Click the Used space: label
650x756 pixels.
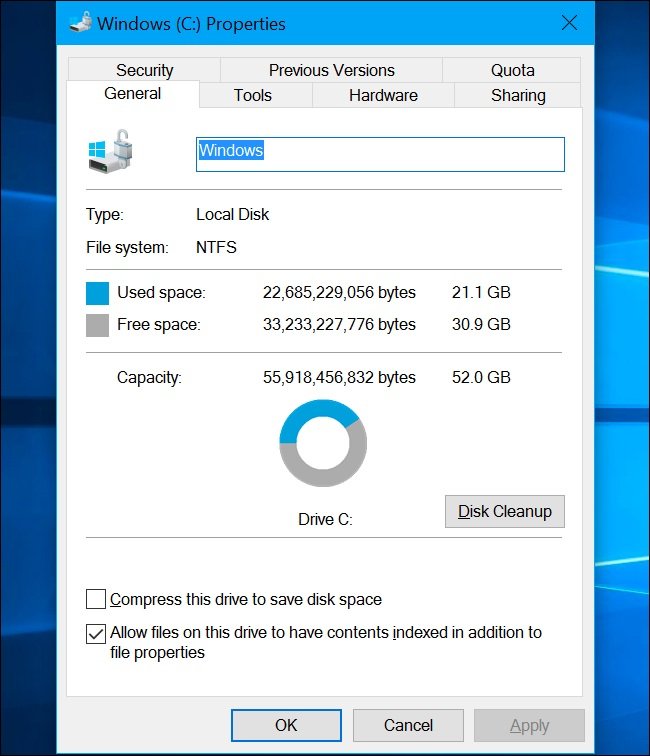tap(162, 292)
